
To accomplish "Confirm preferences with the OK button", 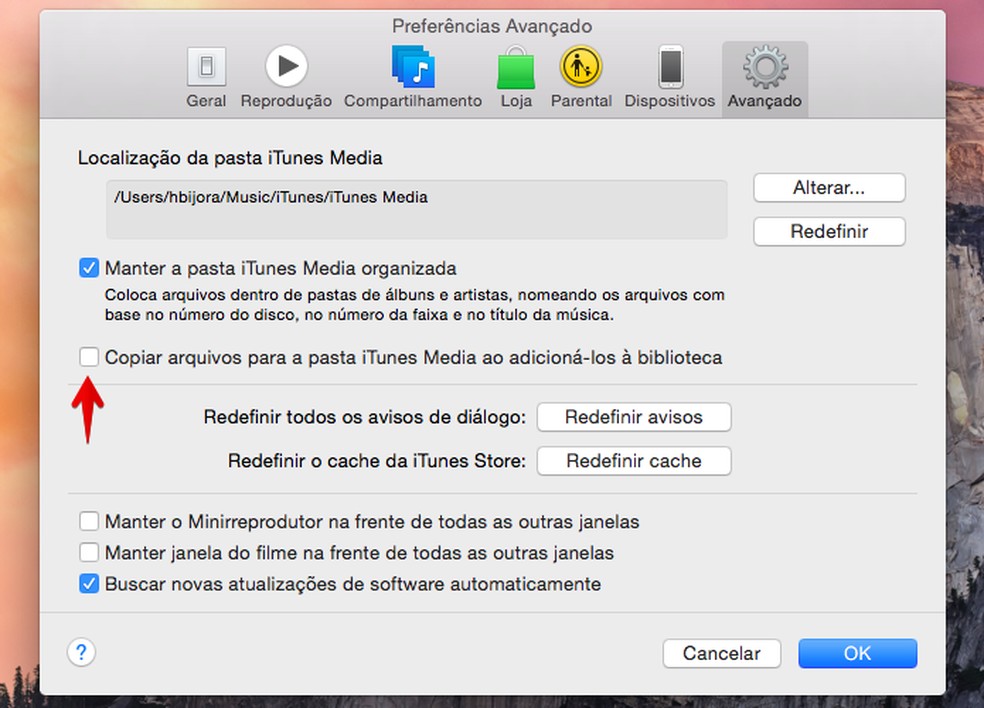I will pyautogui.click(x=857, y=653).
